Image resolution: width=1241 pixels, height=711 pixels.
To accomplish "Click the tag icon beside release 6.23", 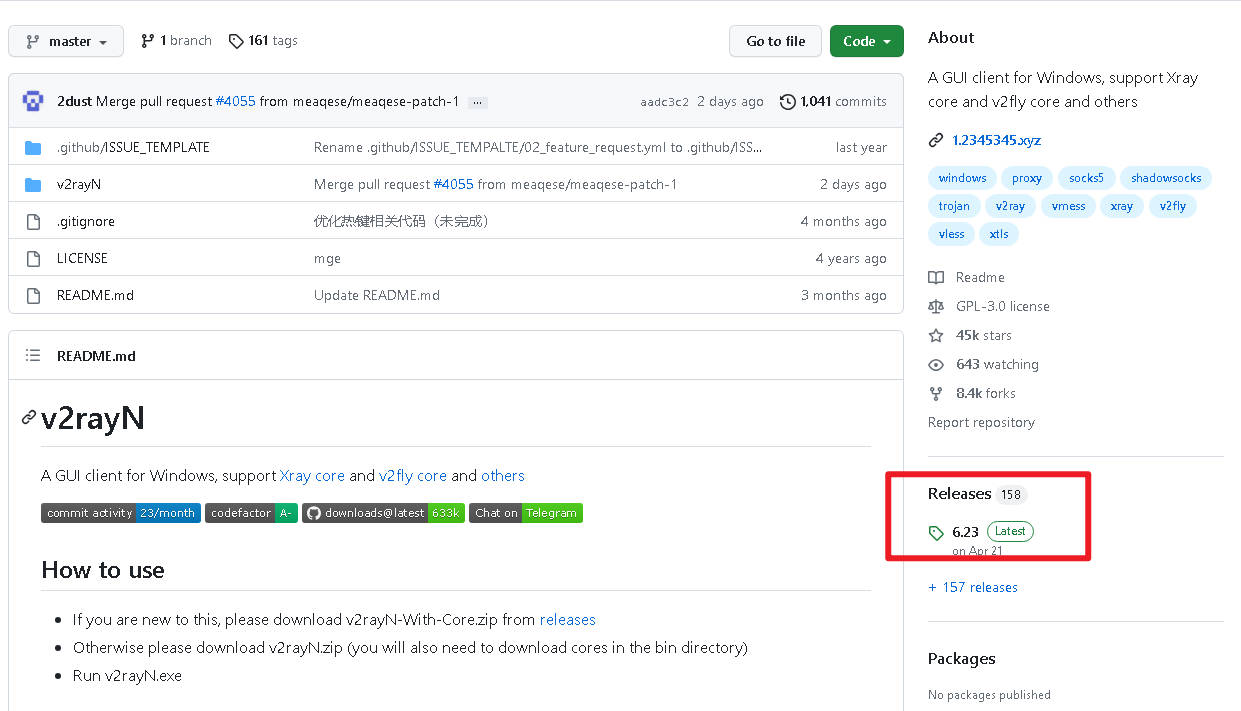I will point(936,533).
